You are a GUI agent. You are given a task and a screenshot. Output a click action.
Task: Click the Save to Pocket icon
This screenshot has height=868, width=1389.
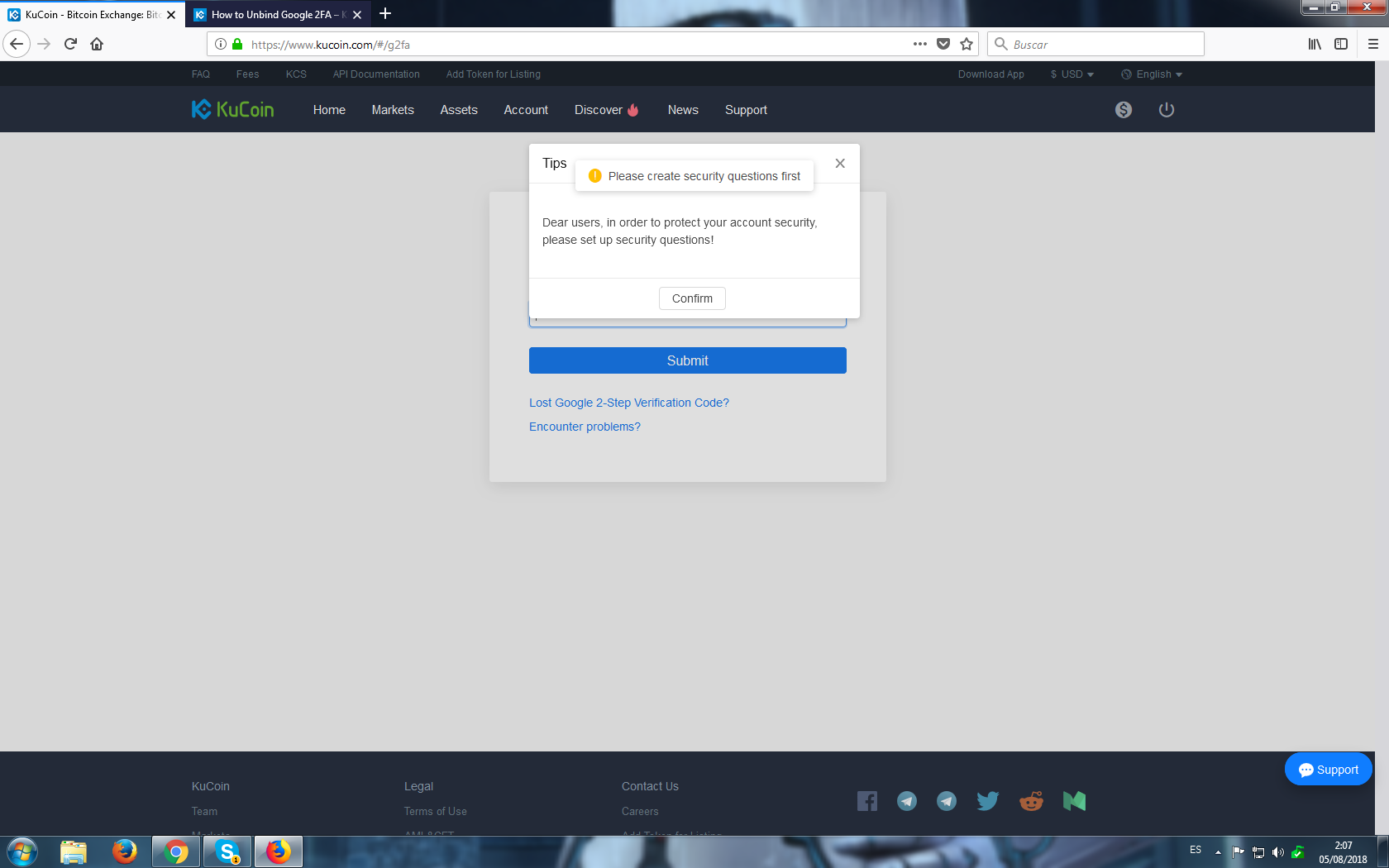[x=943, y=44]
